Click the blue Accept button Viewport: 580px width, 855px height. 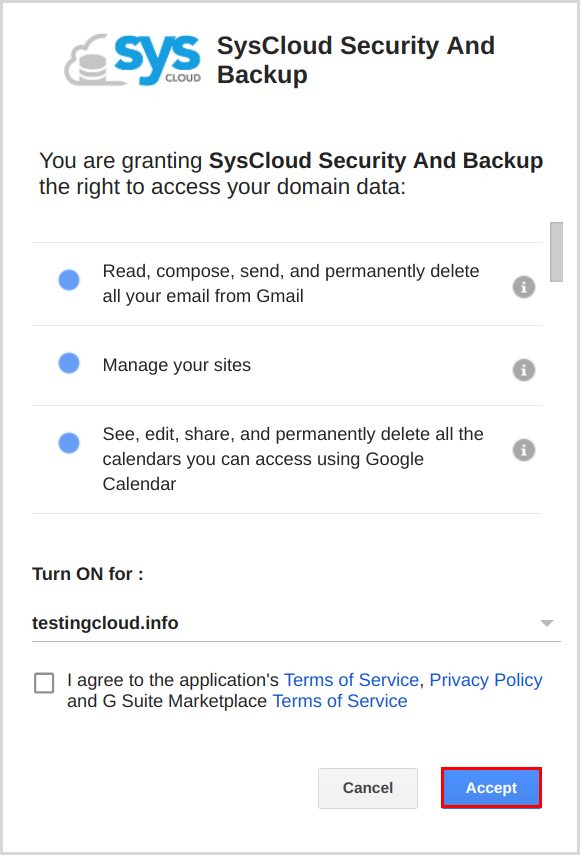pos(491,788)
